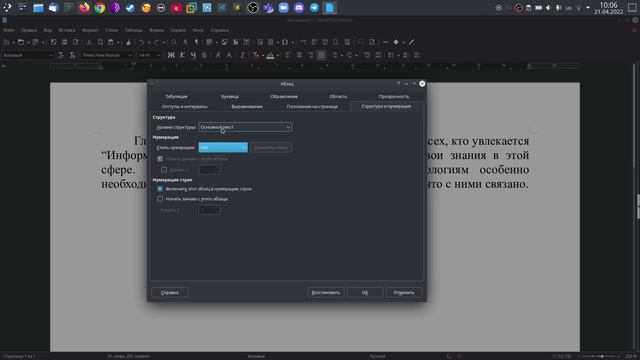Open the Times New Roman font dropdown

tap(107, 55)
